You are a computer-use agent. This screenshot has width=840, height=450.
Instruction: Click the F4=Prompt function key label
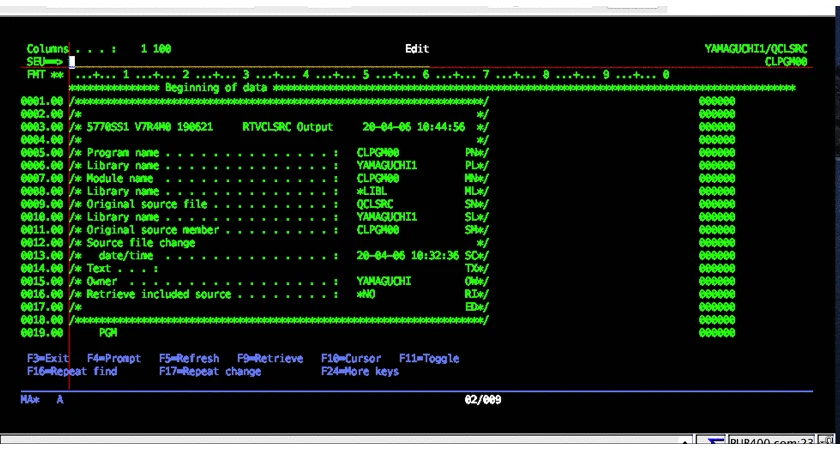[114, 358]
